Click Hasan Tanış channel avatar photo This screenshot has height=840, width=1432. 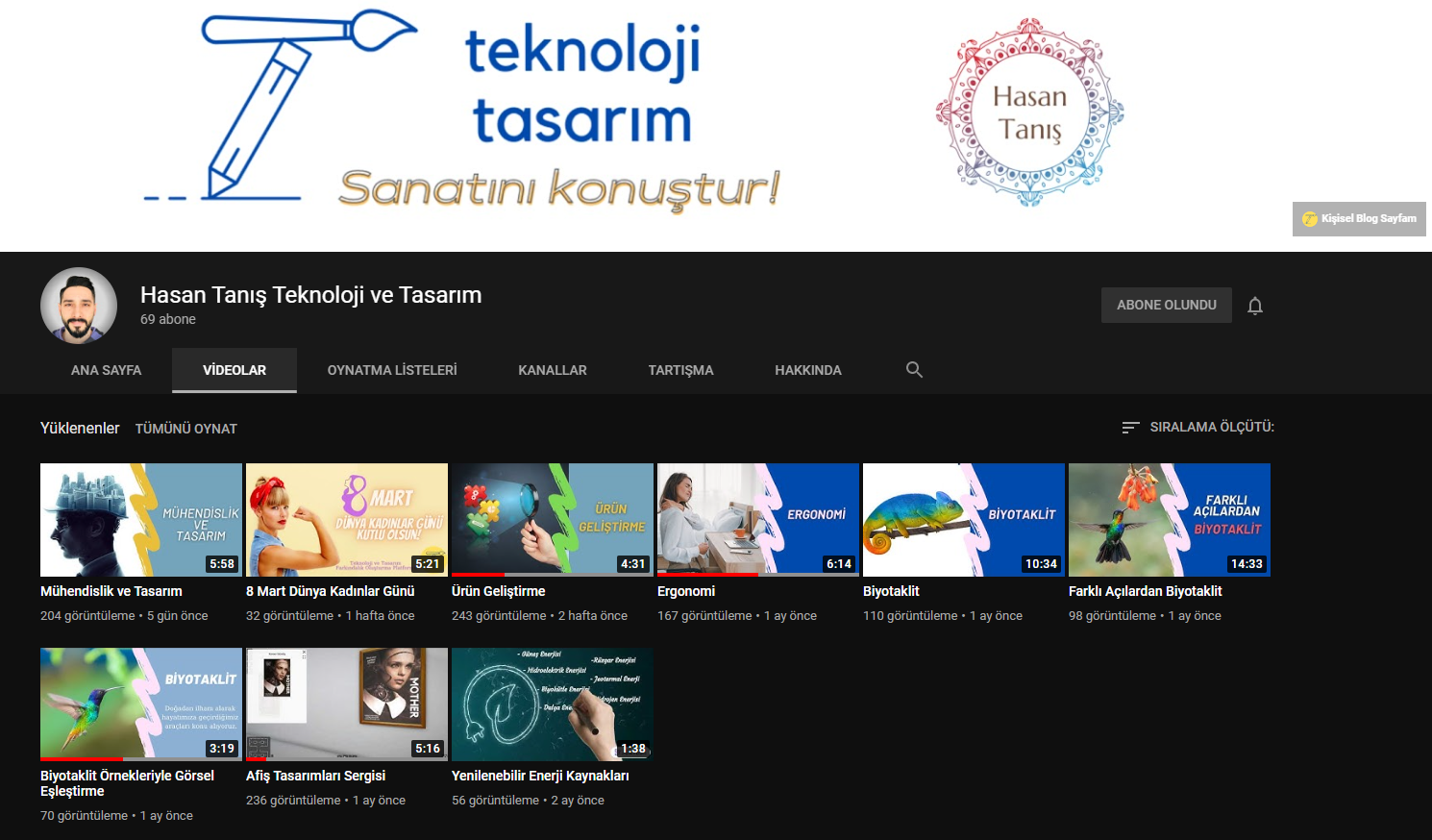[79, 306]
